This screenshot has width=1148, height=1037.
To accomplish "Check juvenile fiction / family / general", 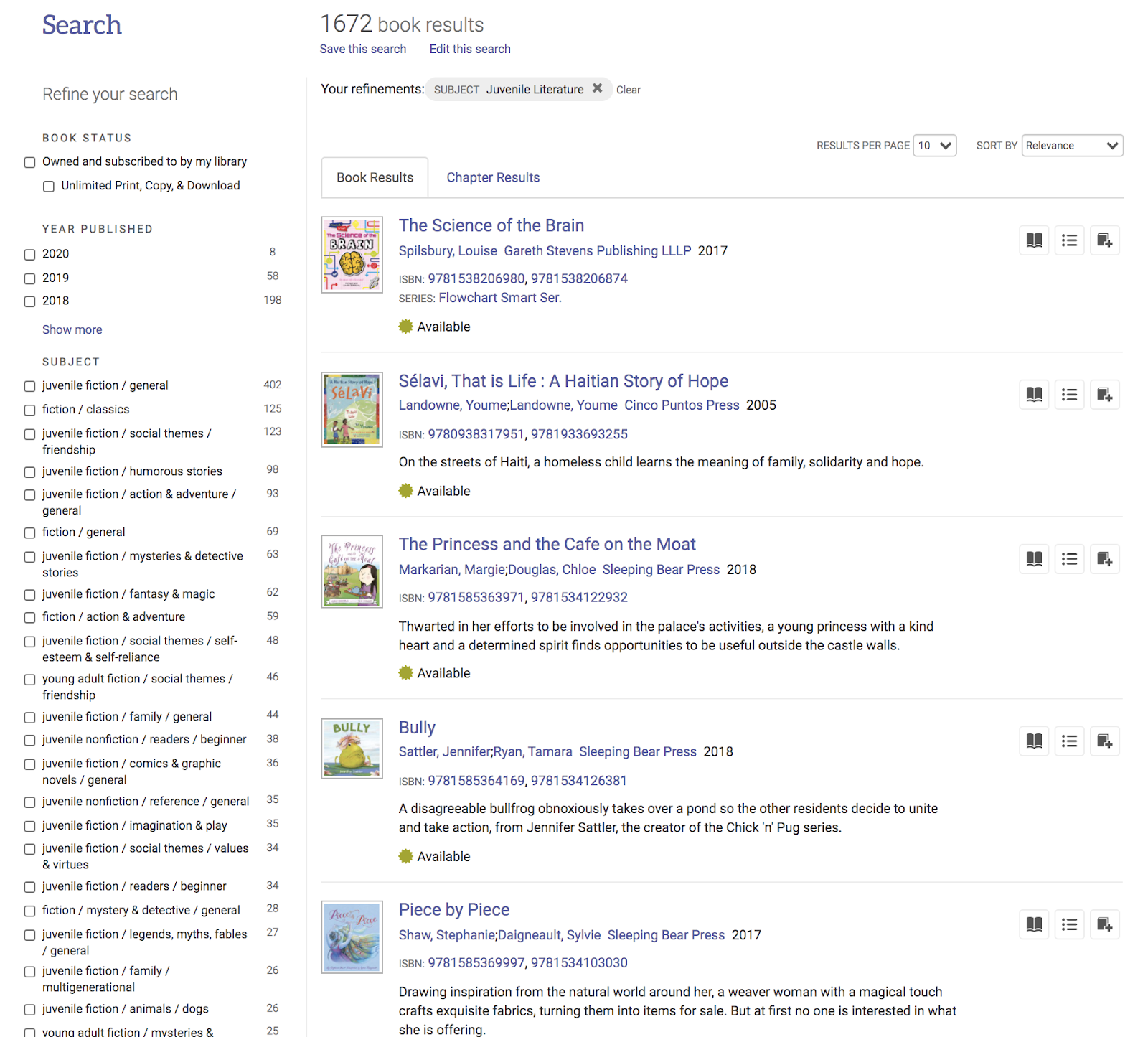I will click(x=30, y=718).
